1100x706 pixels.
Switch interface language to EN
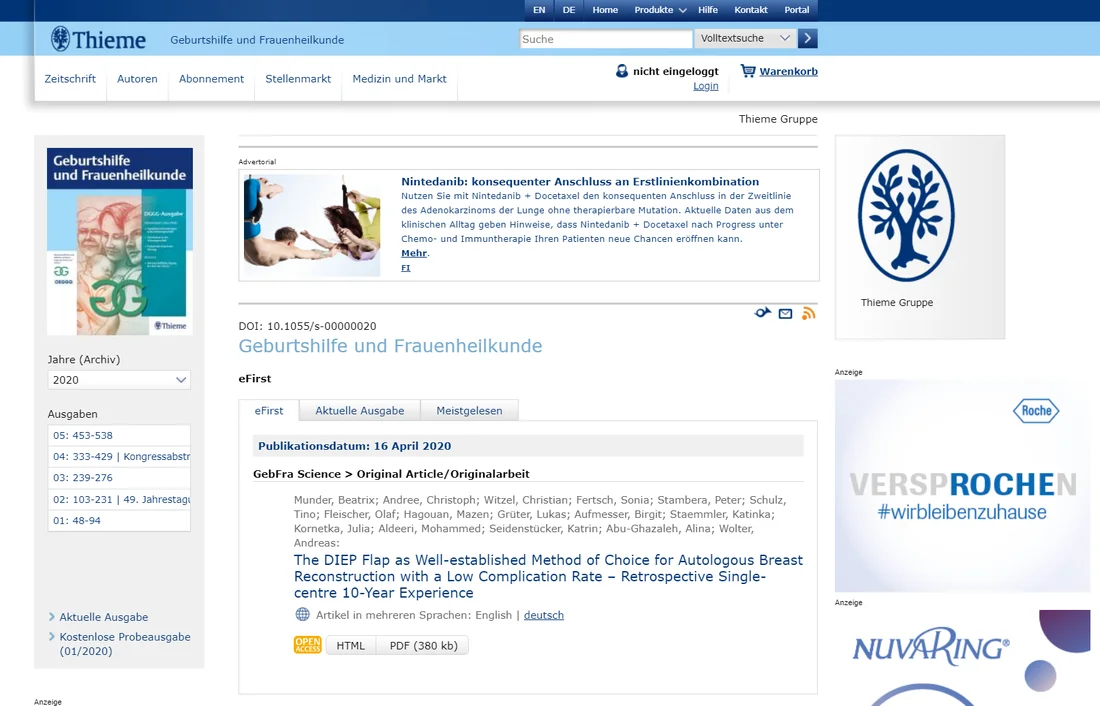[539, 10]
